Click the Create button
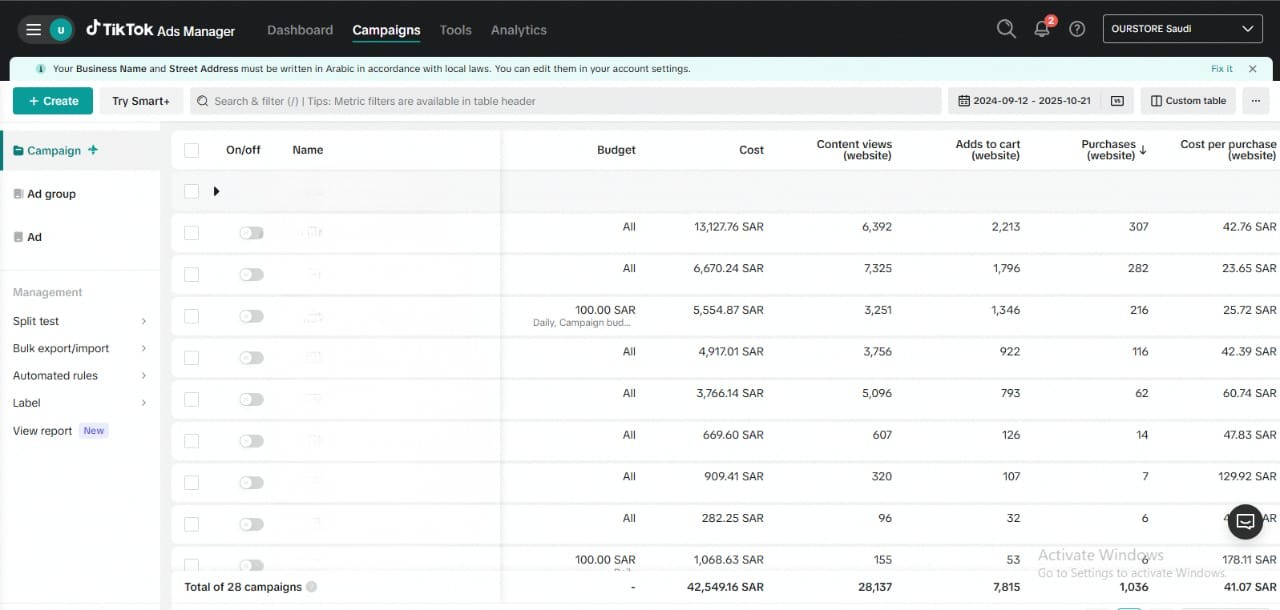1280x610 pixels. pos(53,101)
